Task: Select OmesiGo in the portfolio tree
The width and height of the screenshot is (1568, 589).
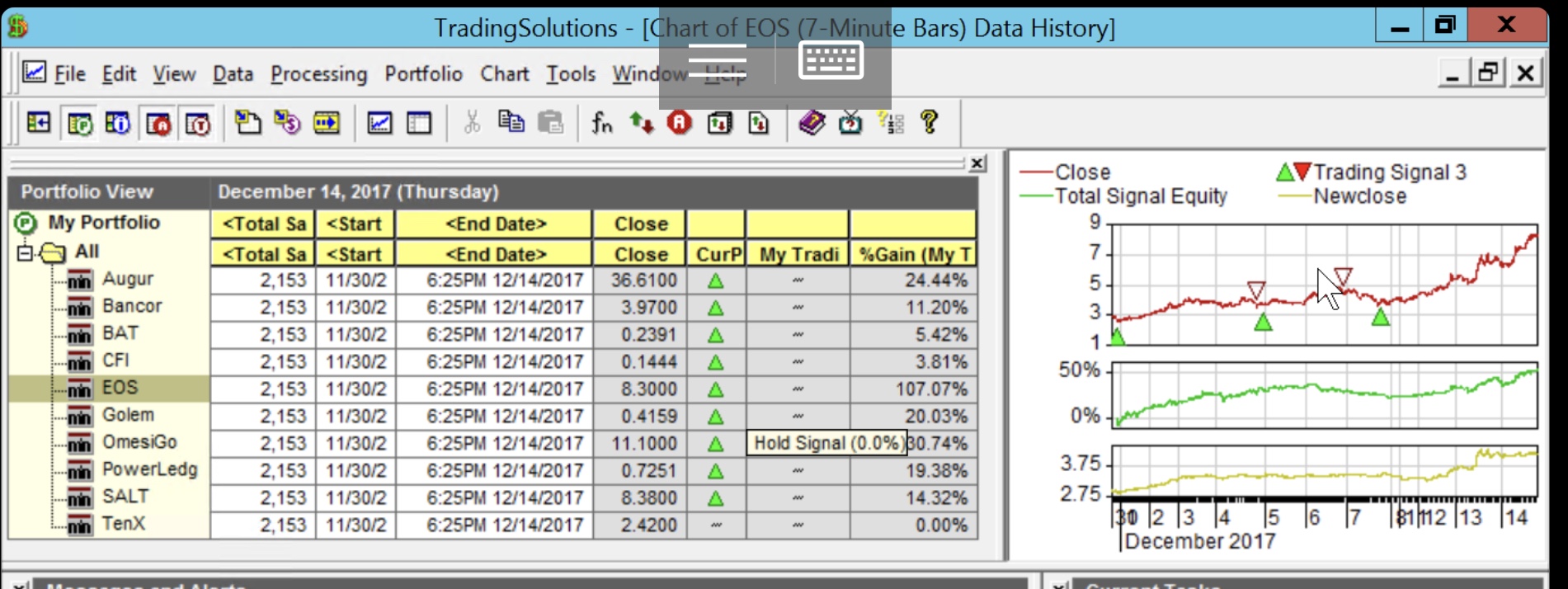Action: pos(139,442)
